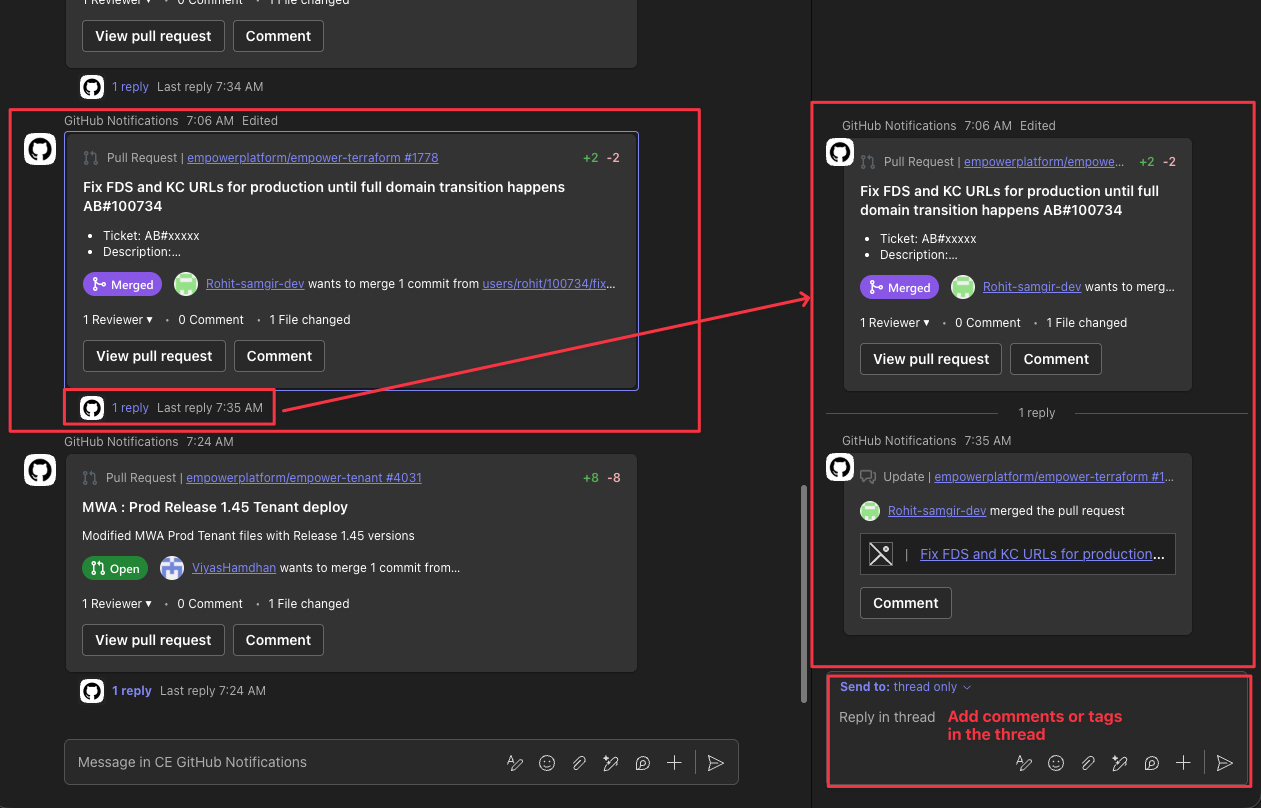Open more actions plus in channel message box
Image resolution: width=1261 pixels, height=808 pixels.
tap(674, 763)
